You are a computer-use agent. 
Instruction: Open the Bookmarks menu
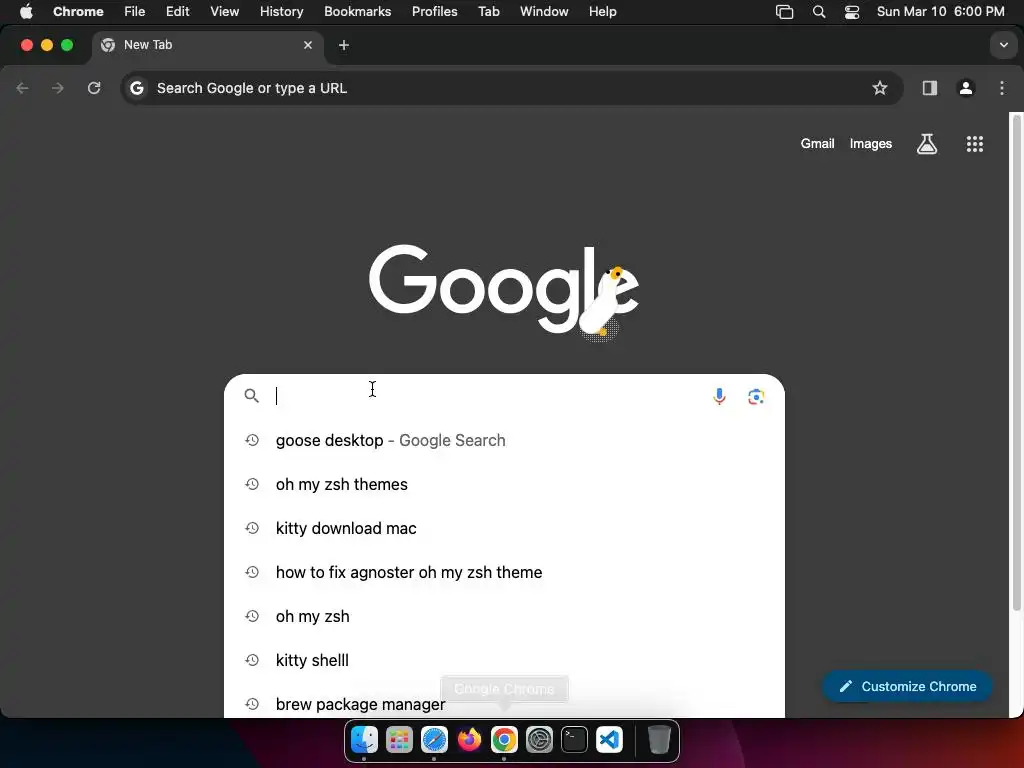357,12
